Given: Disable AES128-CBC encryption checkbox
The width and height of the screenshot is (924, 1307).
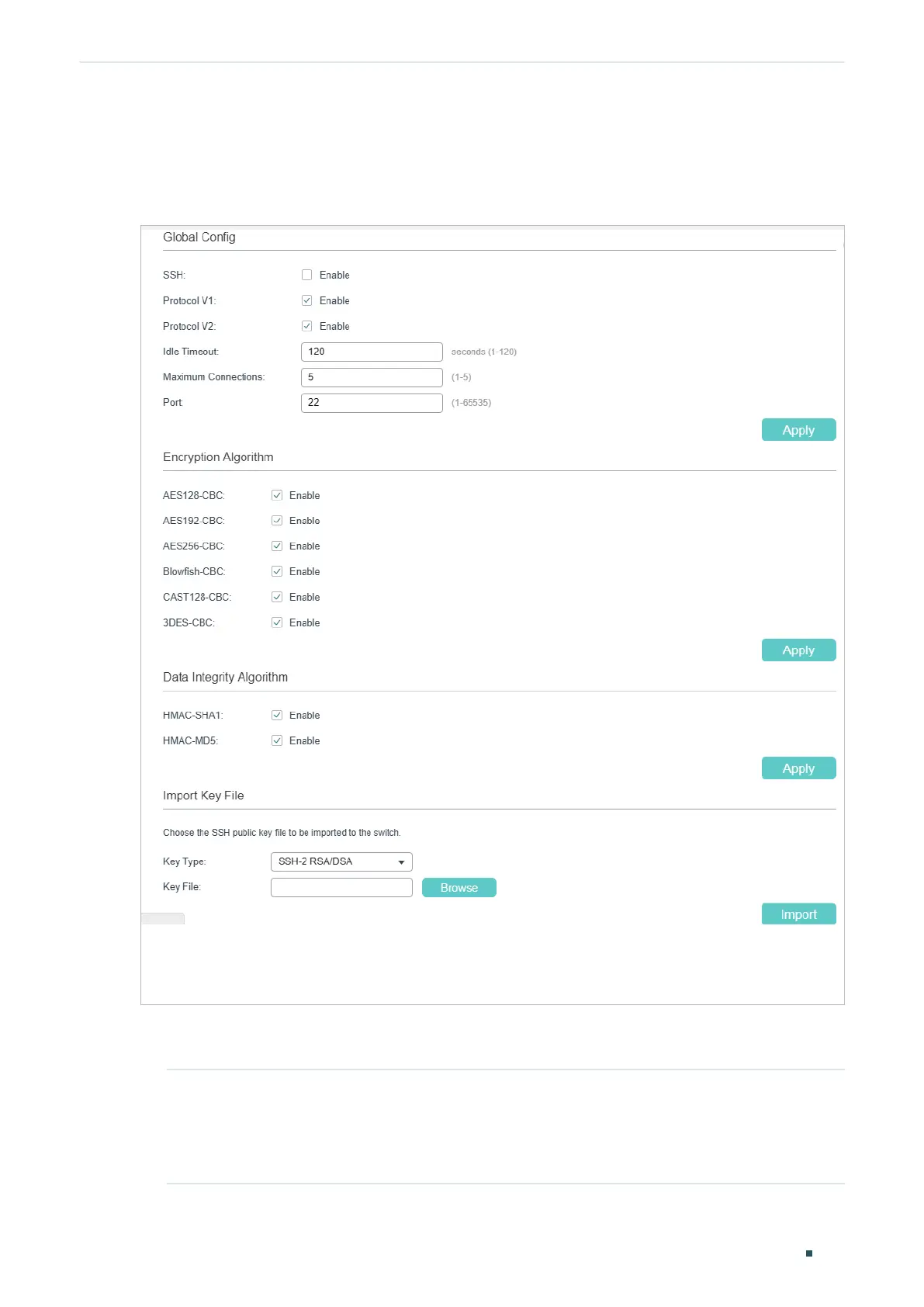Looking at the screenshot, I should 277,495.
